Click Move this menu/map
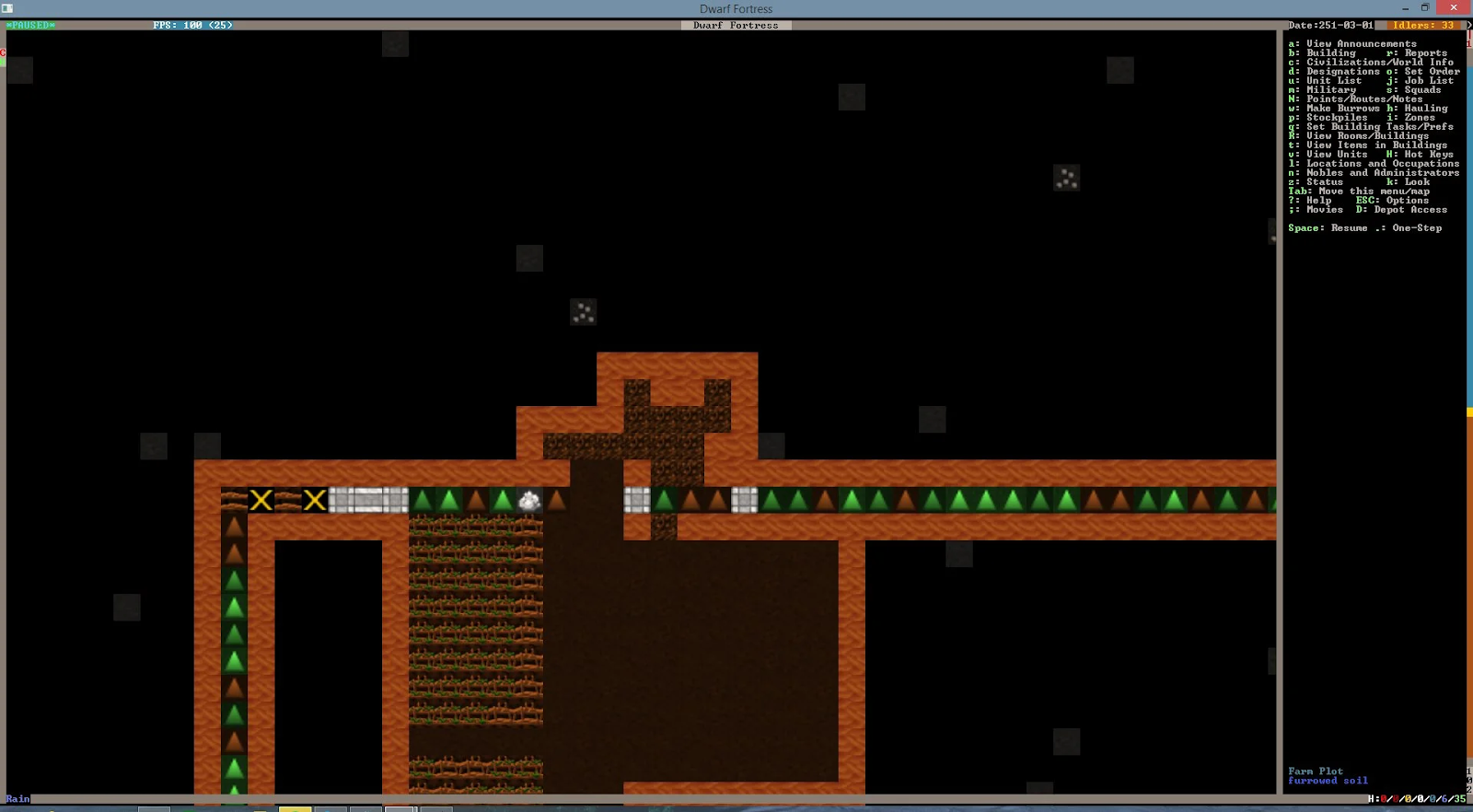The height and width of the screenshot is (812, 1473). pos(1359,191)
